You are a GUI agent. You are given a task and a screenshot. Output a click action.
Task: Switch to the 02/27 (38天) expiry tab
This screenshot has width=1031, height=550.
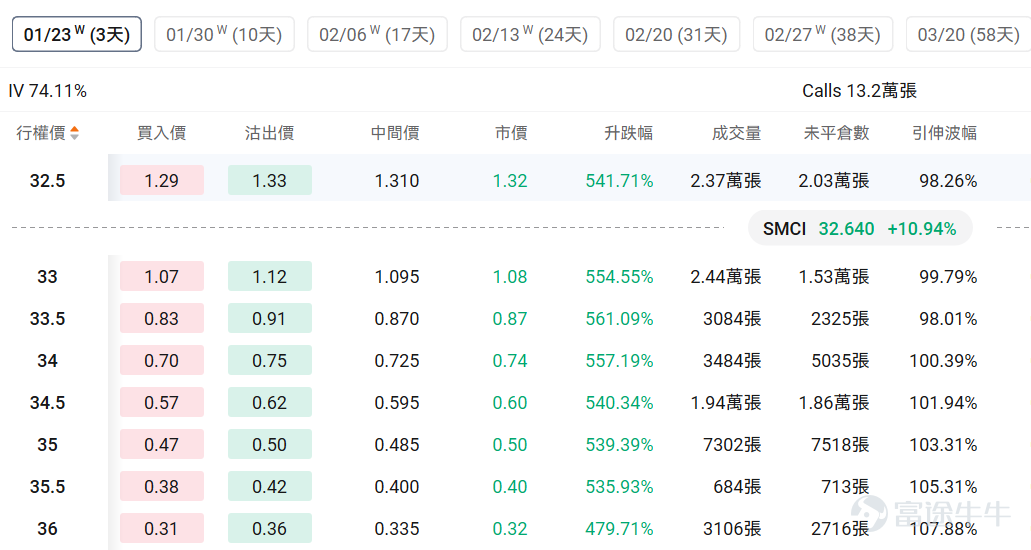click(x=823, y=34)
